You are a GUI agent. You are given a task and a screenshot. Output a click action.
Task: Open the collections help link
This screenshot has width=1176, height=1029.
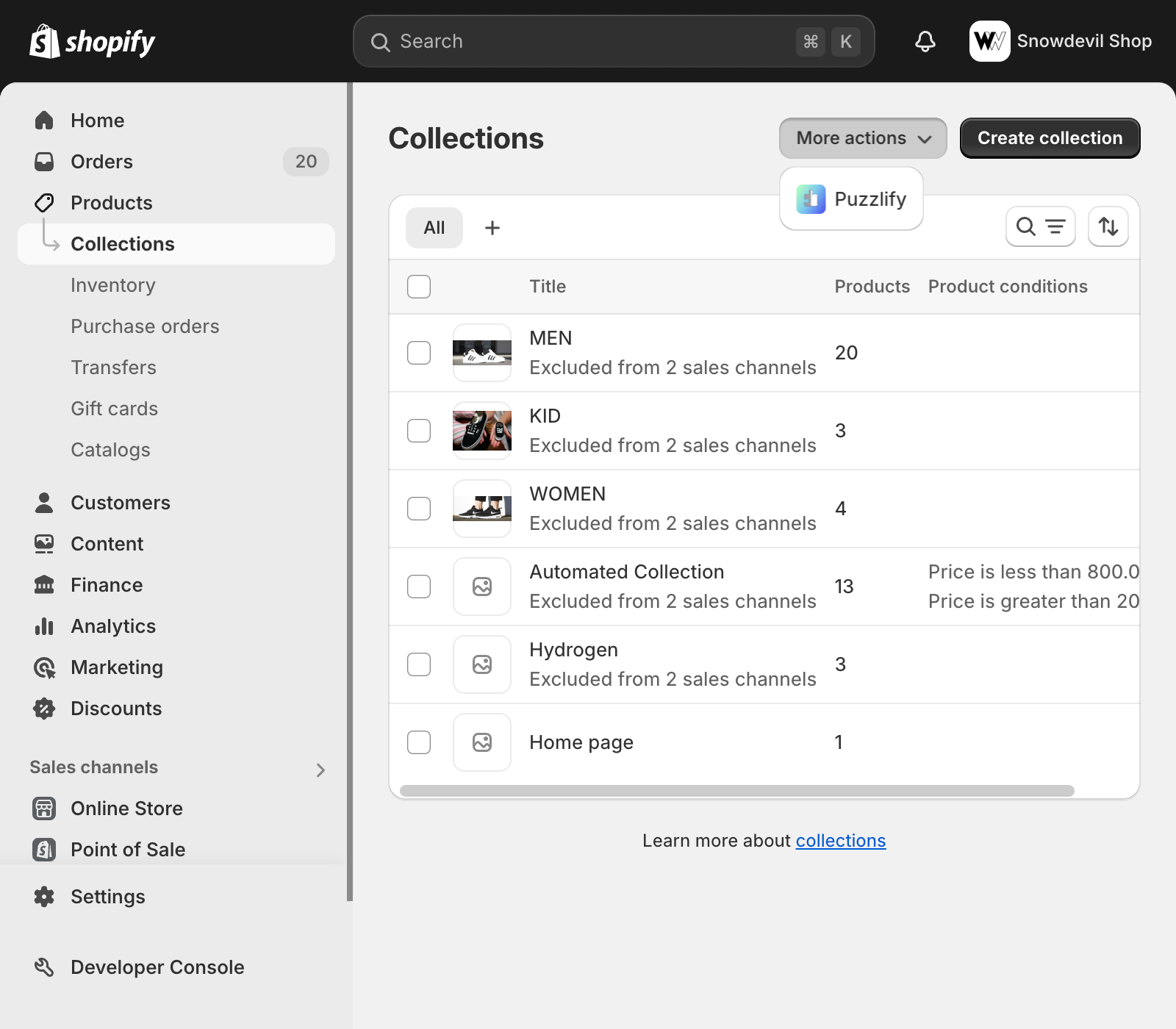click(840, 841)
